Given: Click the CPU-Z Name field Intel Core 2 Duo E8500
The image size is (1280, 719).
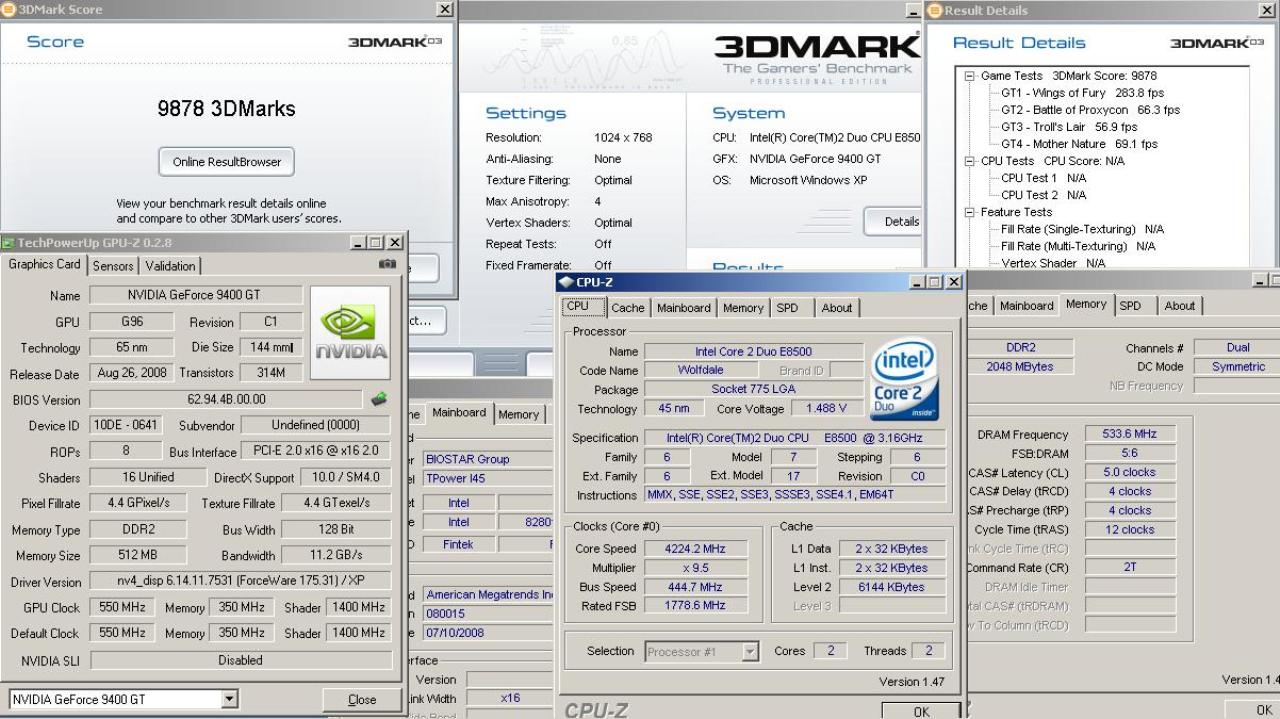Looking at the screenshot, I should [753, 352].
